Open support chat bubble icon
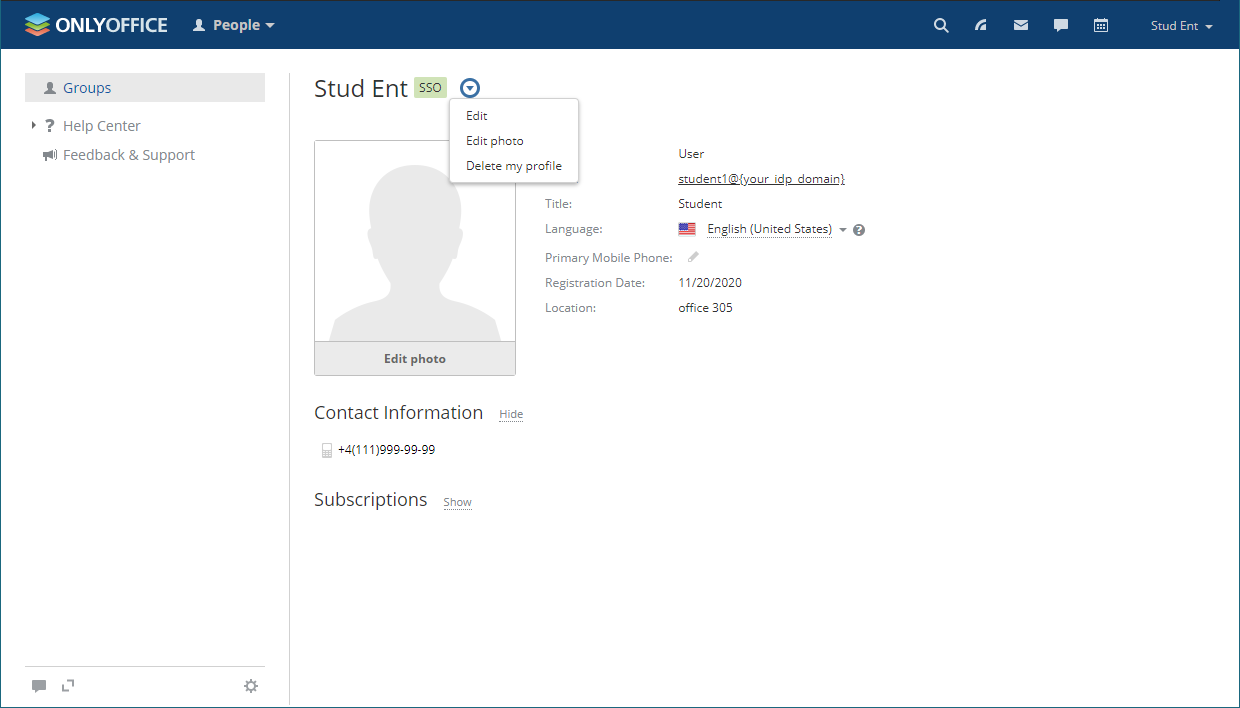This screenshot has height=708, width=1240. (x=39, y=686)
